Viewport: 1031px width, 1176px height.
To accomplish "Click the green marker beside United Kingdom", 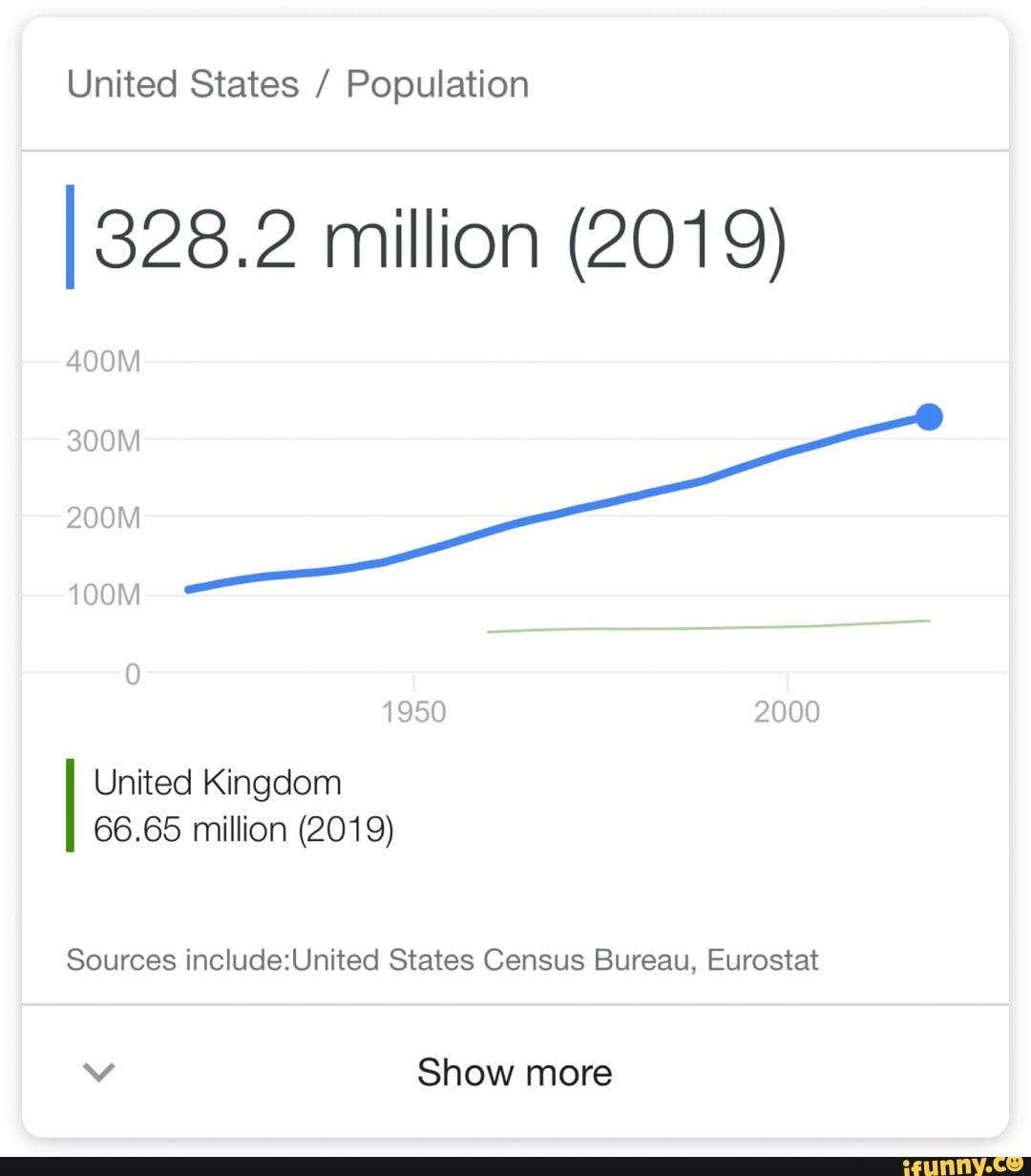I will tap(70, 805).
